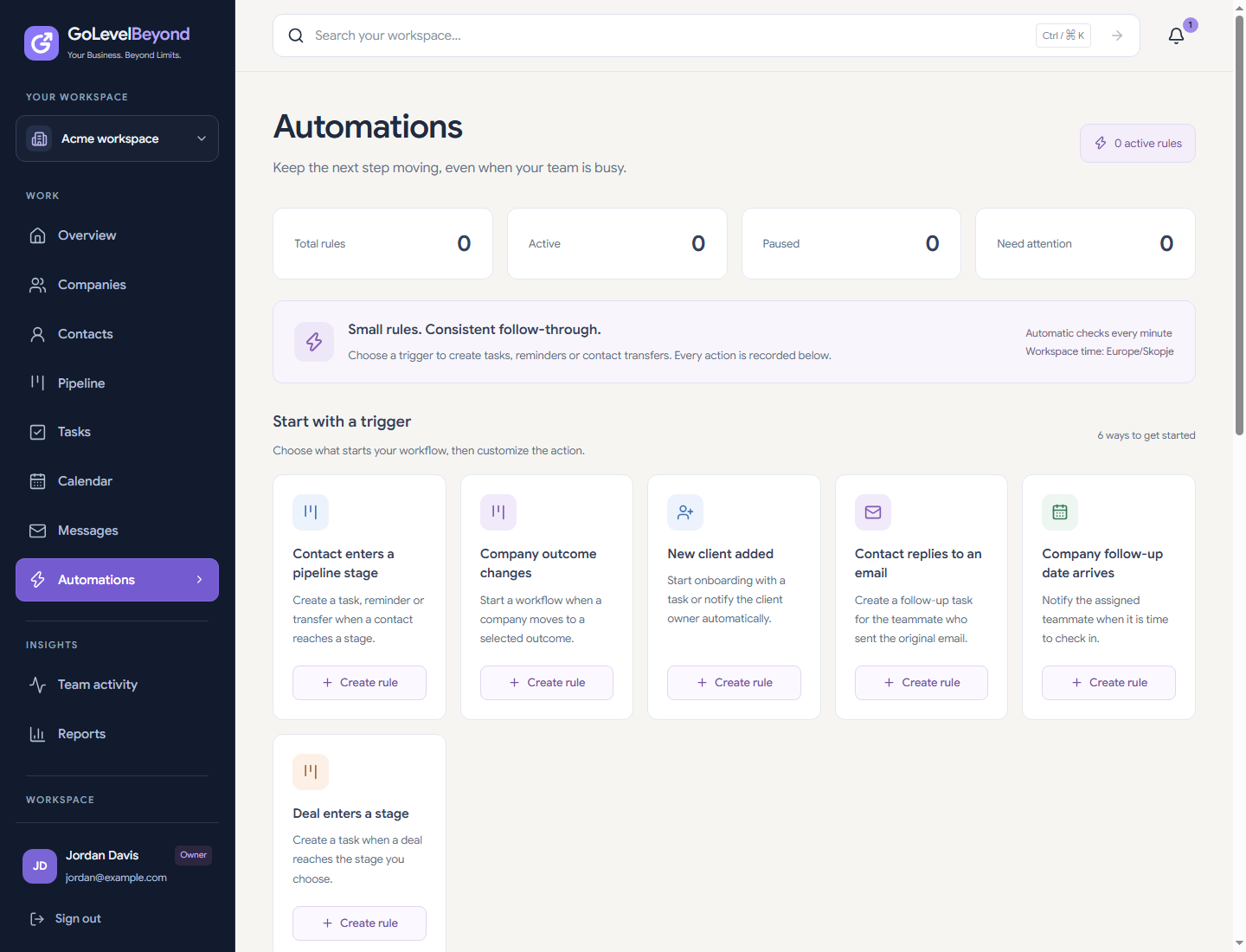Click the Company follow-up date calendar icon
Screen dimensions: 1246x952
(1060, 512)
